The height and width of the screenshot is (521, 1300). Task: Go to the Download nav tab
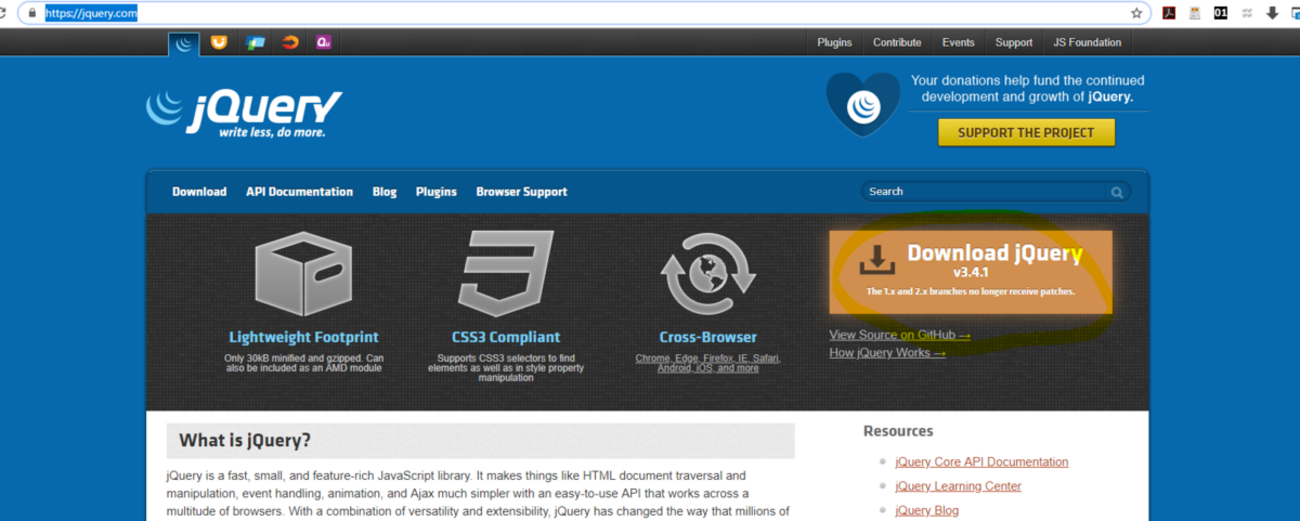tap(199, 192)
